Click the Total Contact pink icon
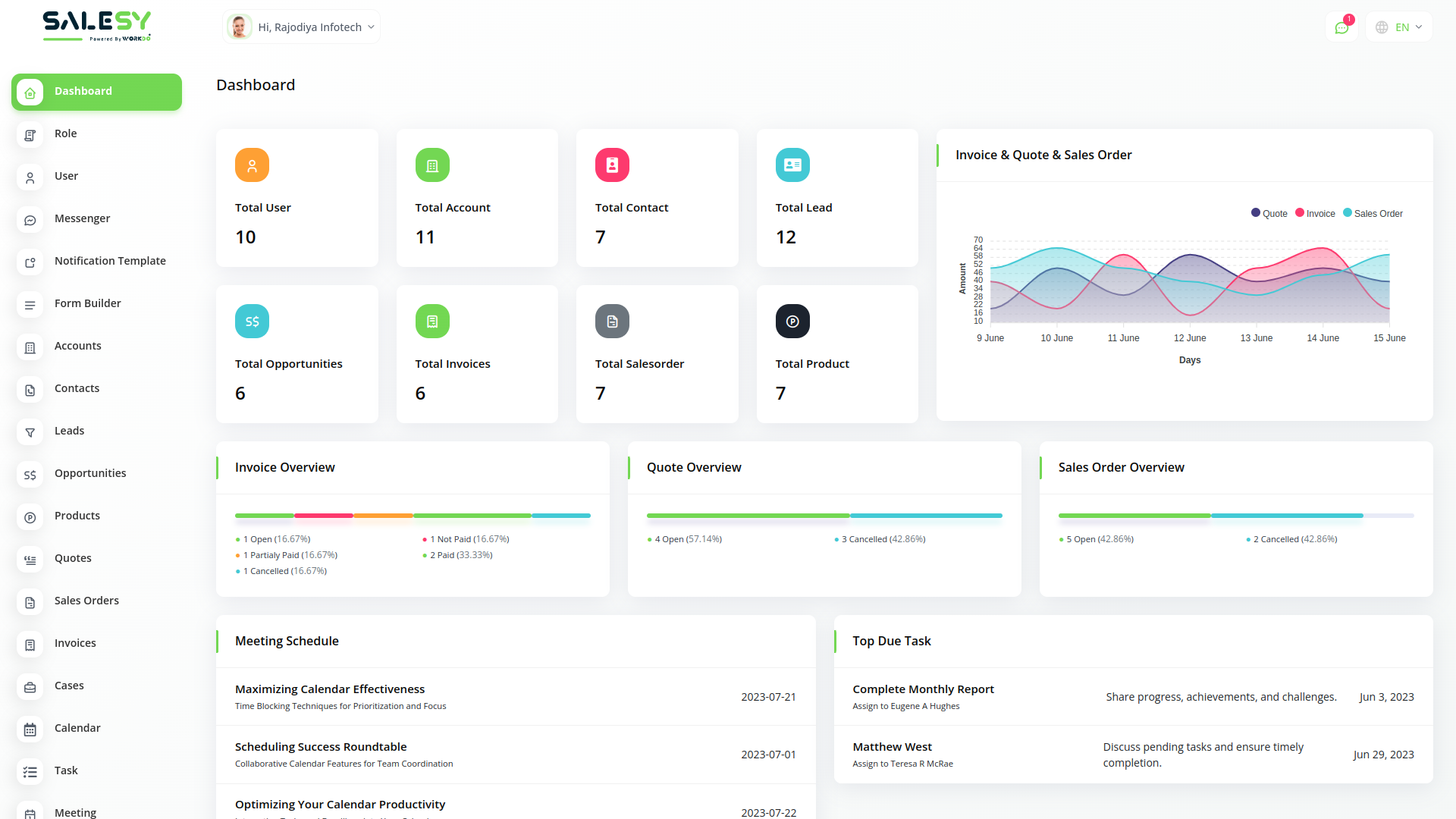This screenshot has width=1456, height=819. 612,165
